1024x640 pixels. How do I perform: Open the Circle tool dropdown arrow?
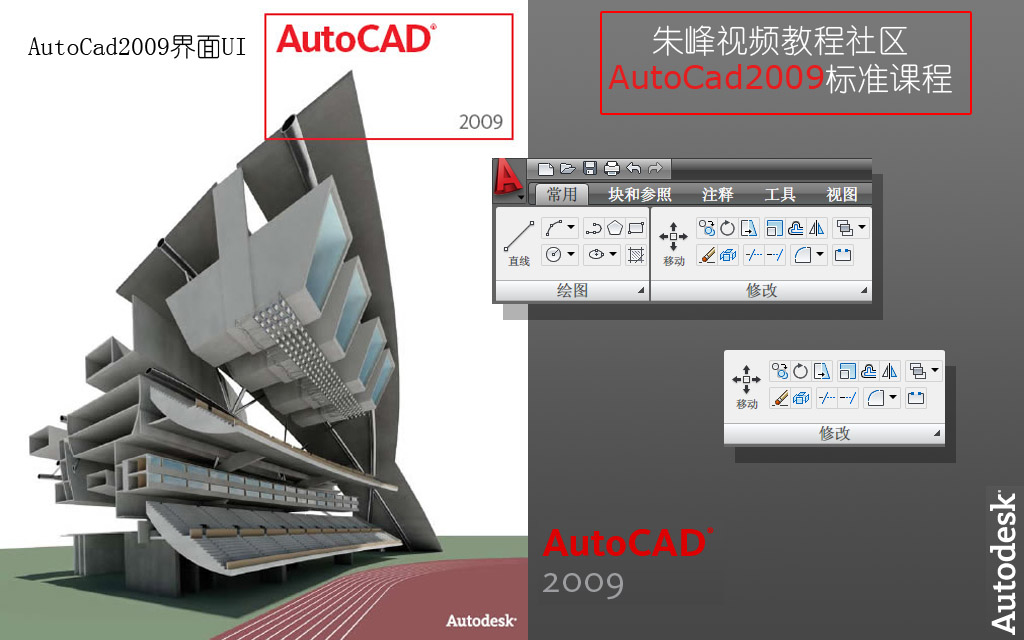click(x=571, y=255)
